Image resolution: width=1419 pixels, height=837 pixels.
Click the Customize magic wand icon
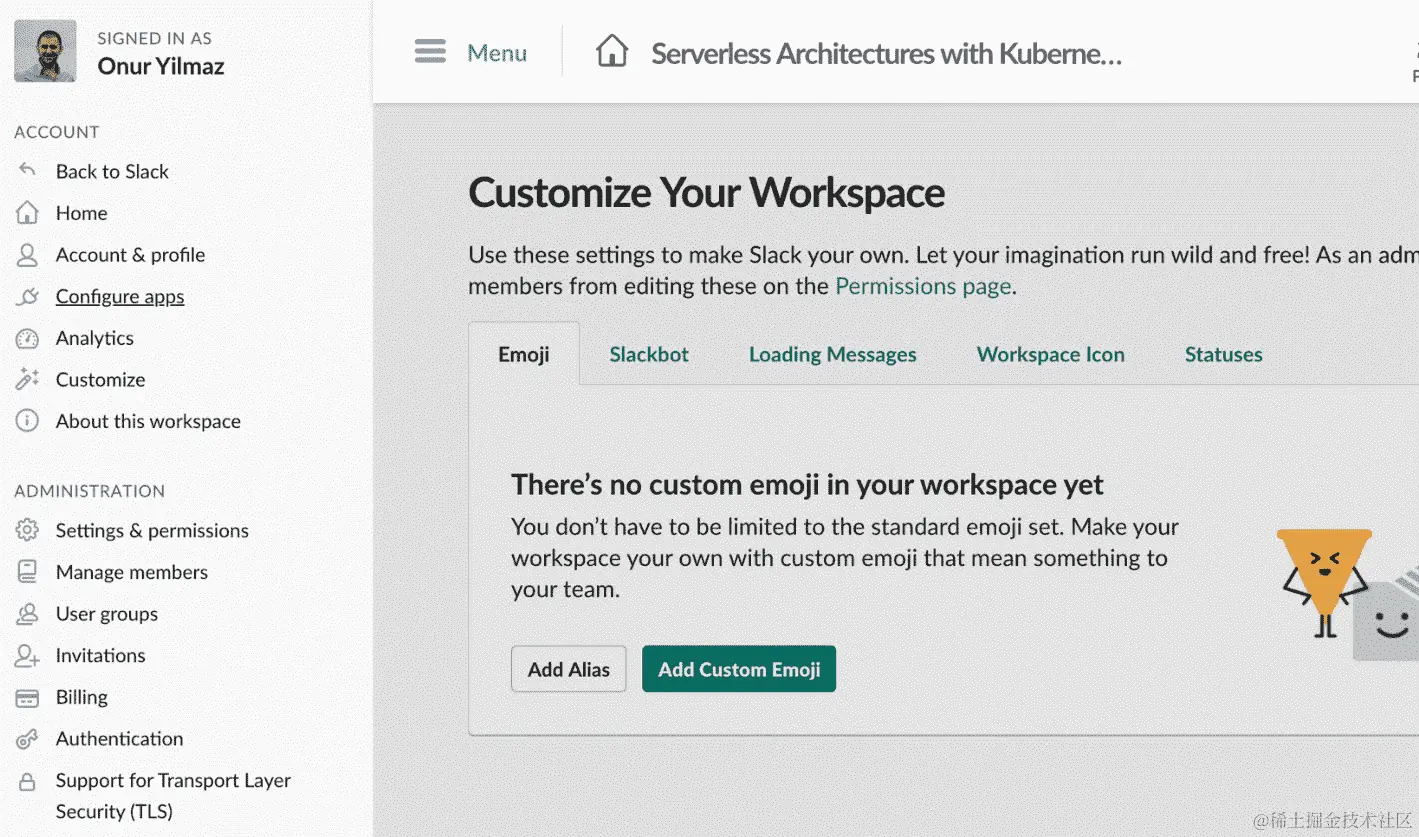(x=27, y=380)
